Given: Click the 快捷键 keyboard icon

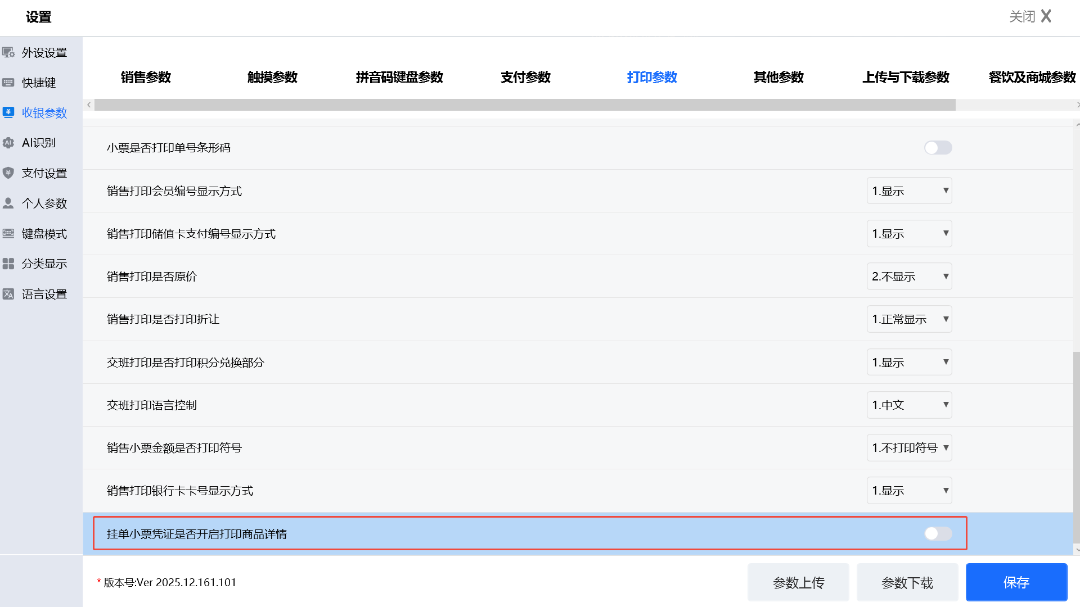Looking at the screenshot, I should 9,82.
